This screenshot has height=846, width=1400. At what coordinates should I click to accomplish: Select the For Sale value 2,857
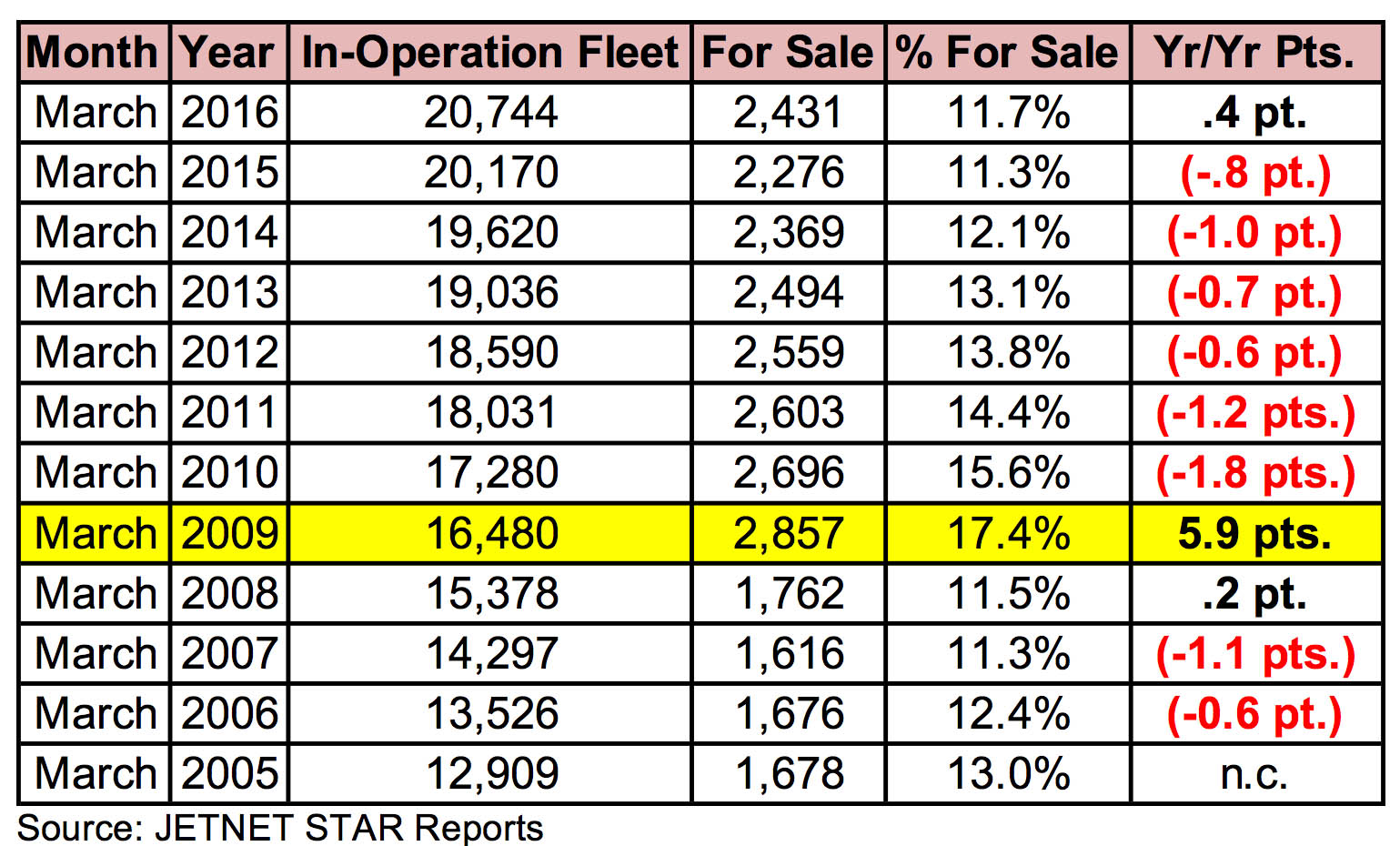789,533
